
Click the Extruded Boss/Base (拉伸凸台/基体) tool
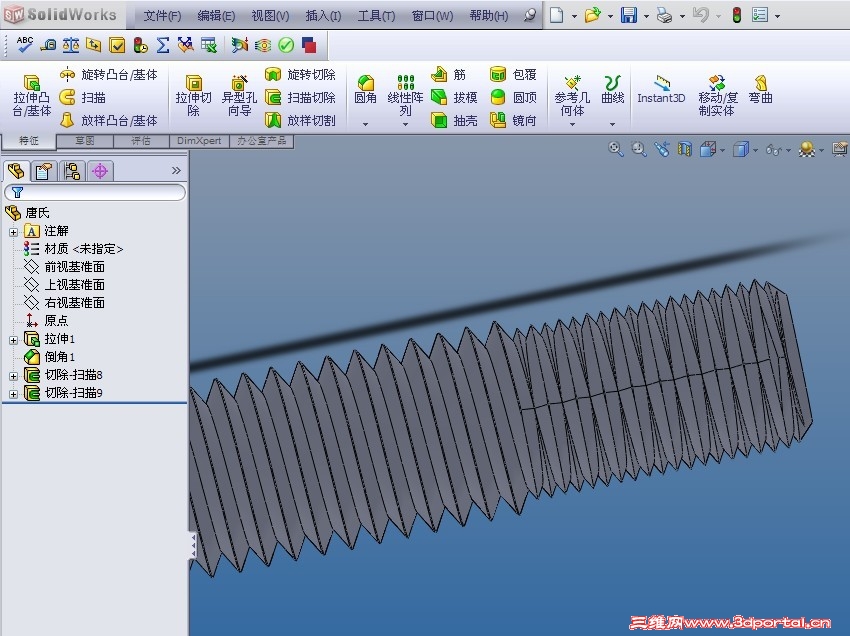click(31, 96)
